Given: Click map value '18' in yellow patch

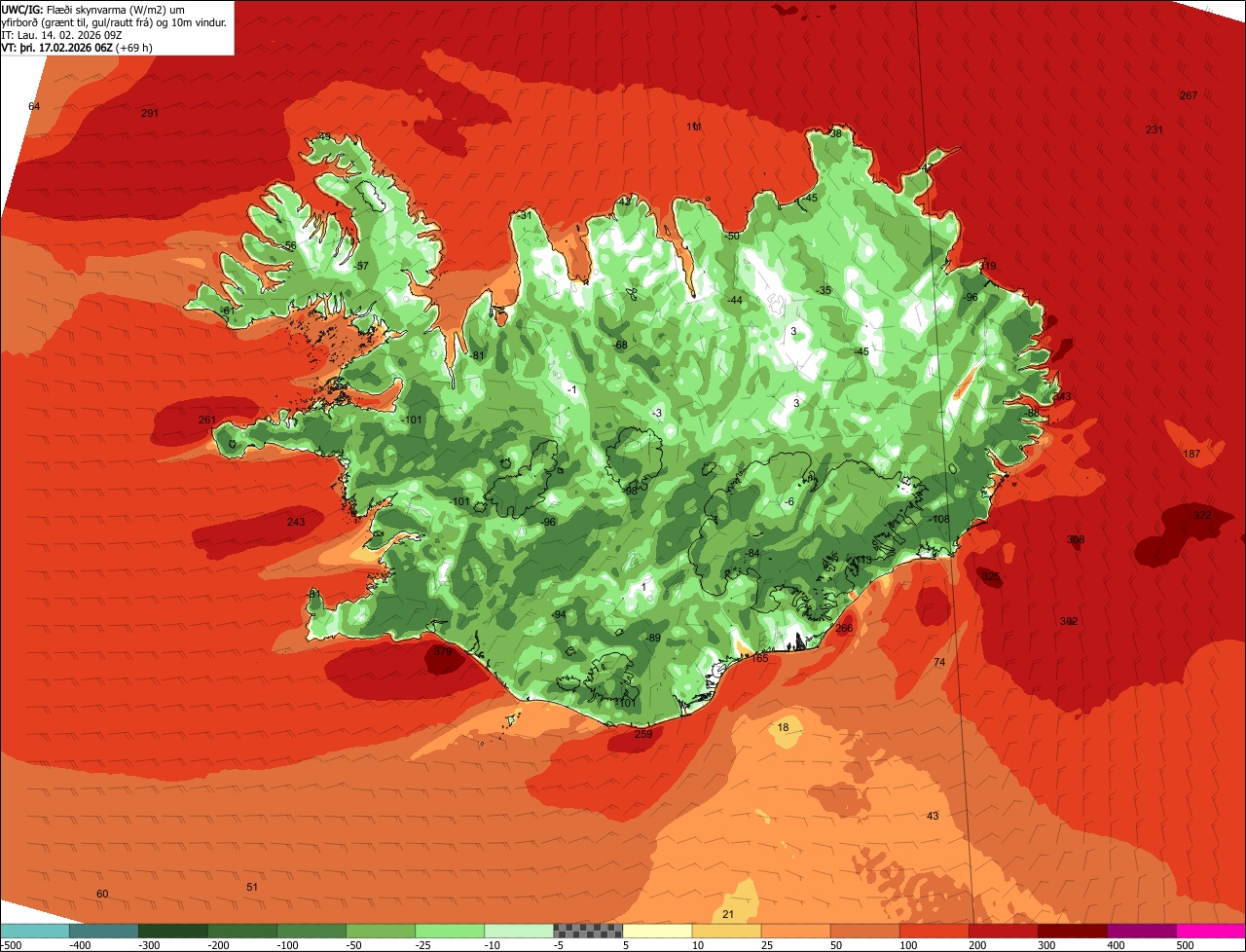Looking at the screenshot, I should point(784,727).
